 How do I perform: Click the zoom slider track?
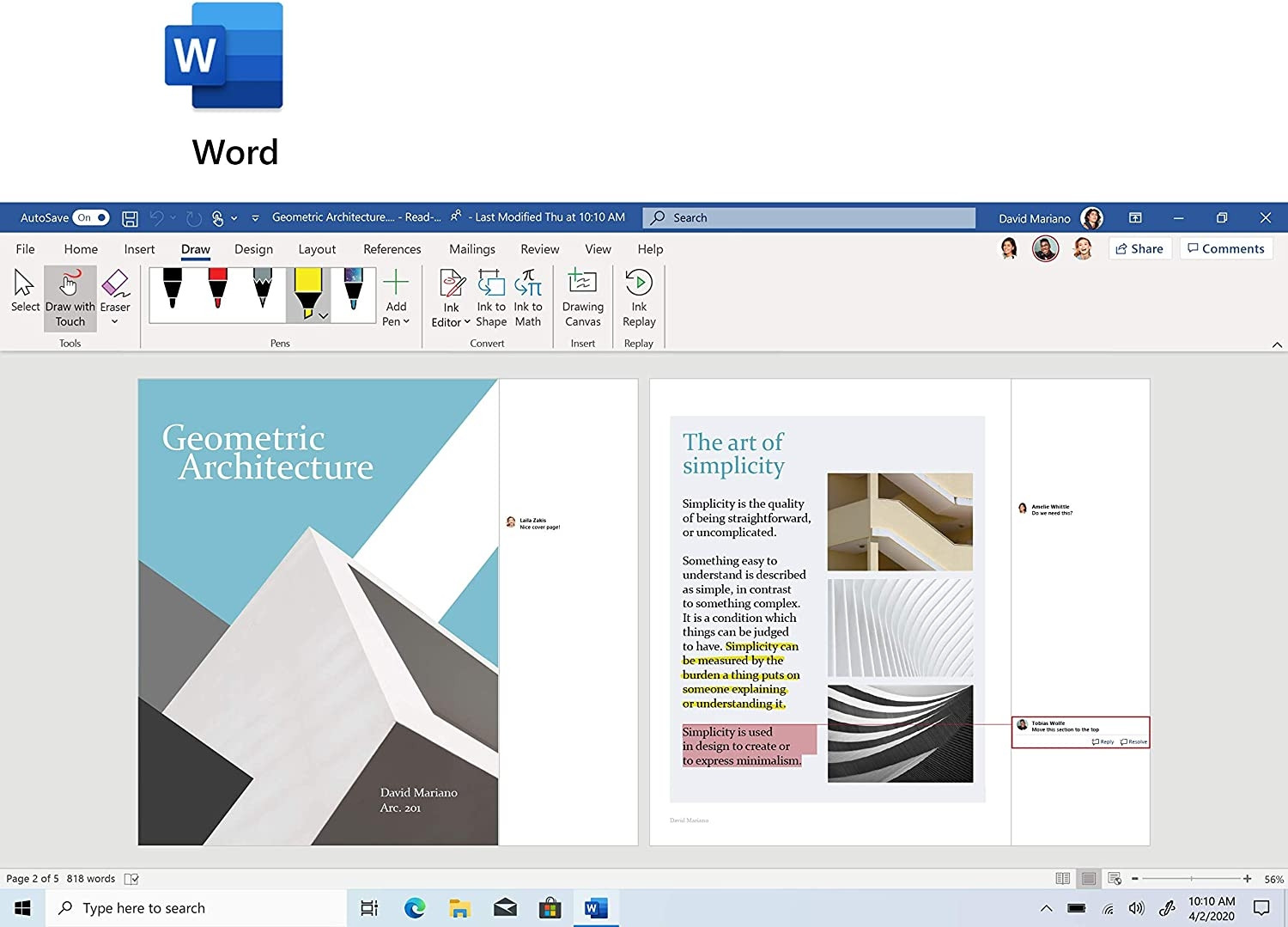click(x=1191, y=879)
